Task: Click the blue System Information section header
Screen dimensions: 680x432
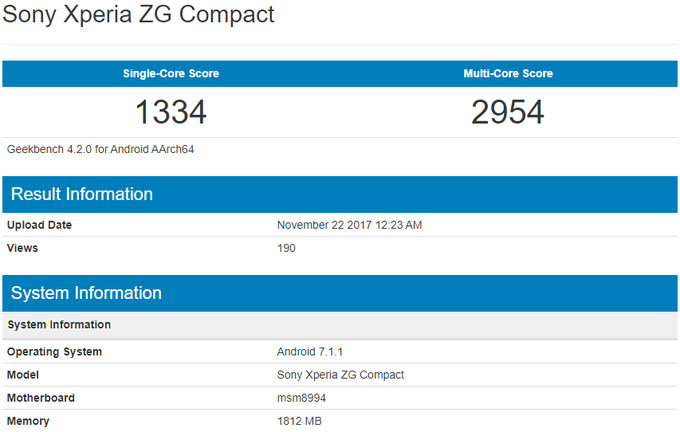Action: click(x=86, y=293)
